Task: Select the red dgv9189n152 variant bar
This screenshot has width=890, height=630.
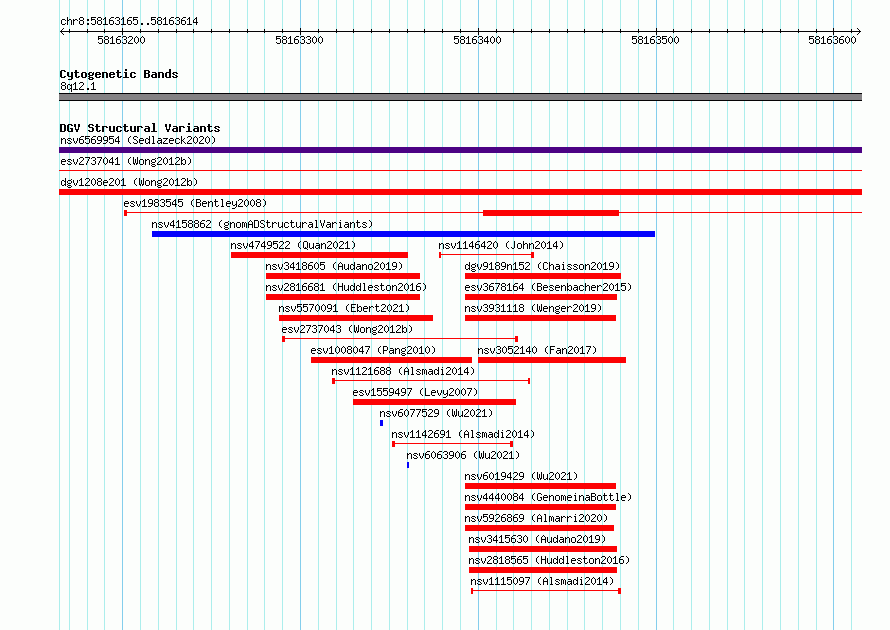Action: (x=543, y=276)
